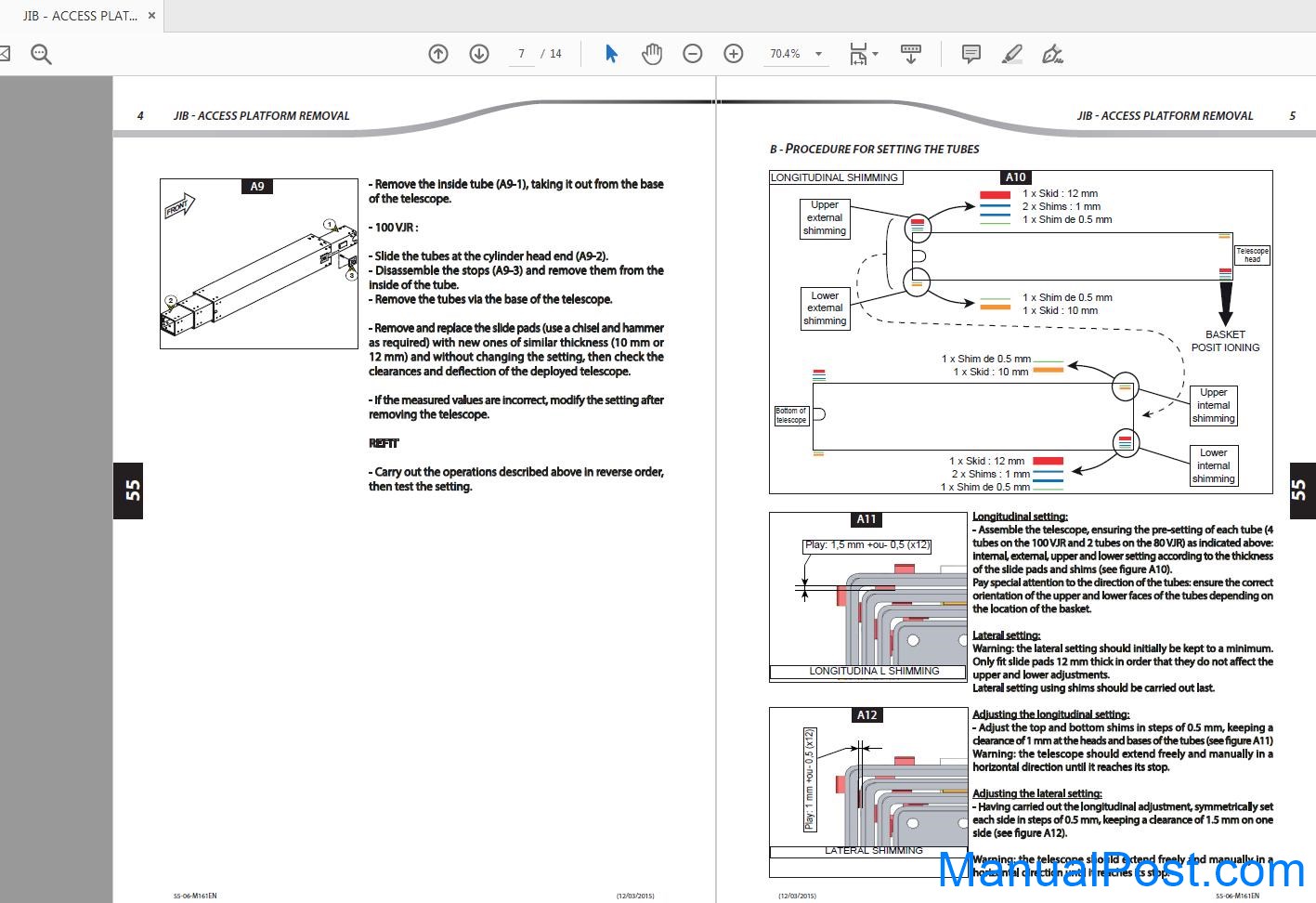Click the '- 100 VJR :' line
This screenshot has width=1316, height=903.
click(393, 228)
